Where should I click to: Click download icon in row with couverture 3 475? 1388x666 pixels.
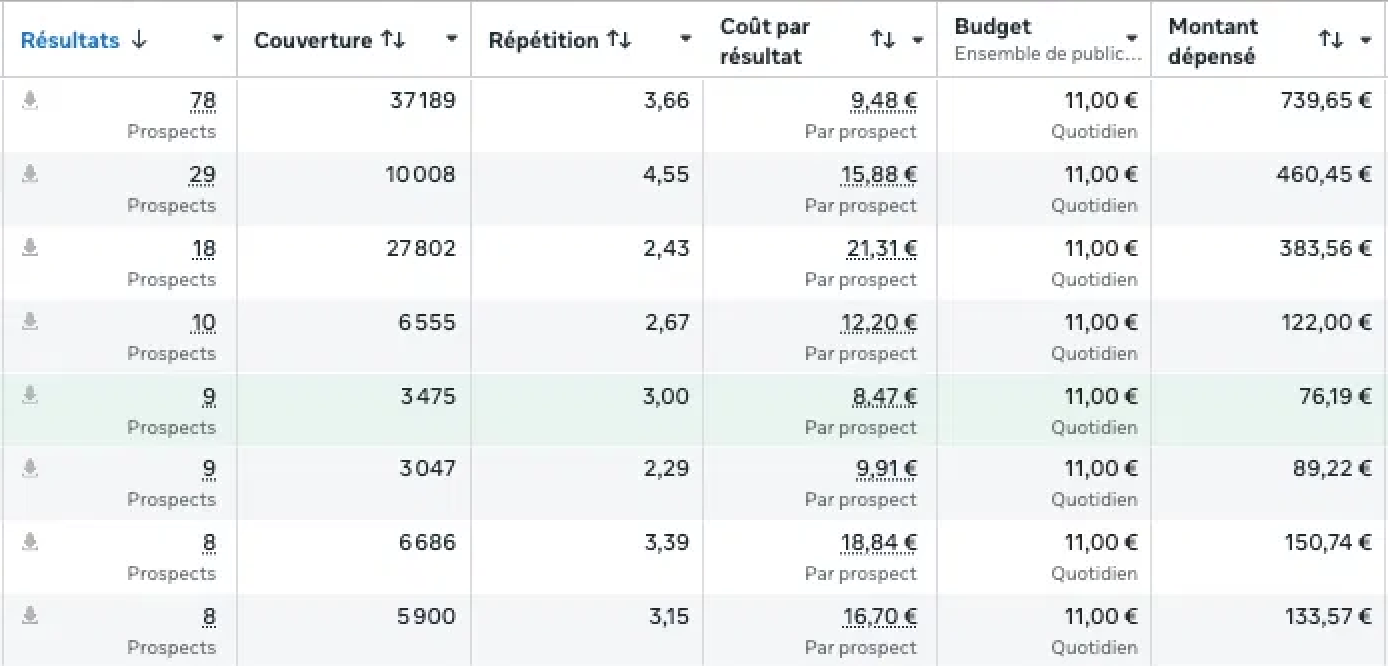(30, 396)
